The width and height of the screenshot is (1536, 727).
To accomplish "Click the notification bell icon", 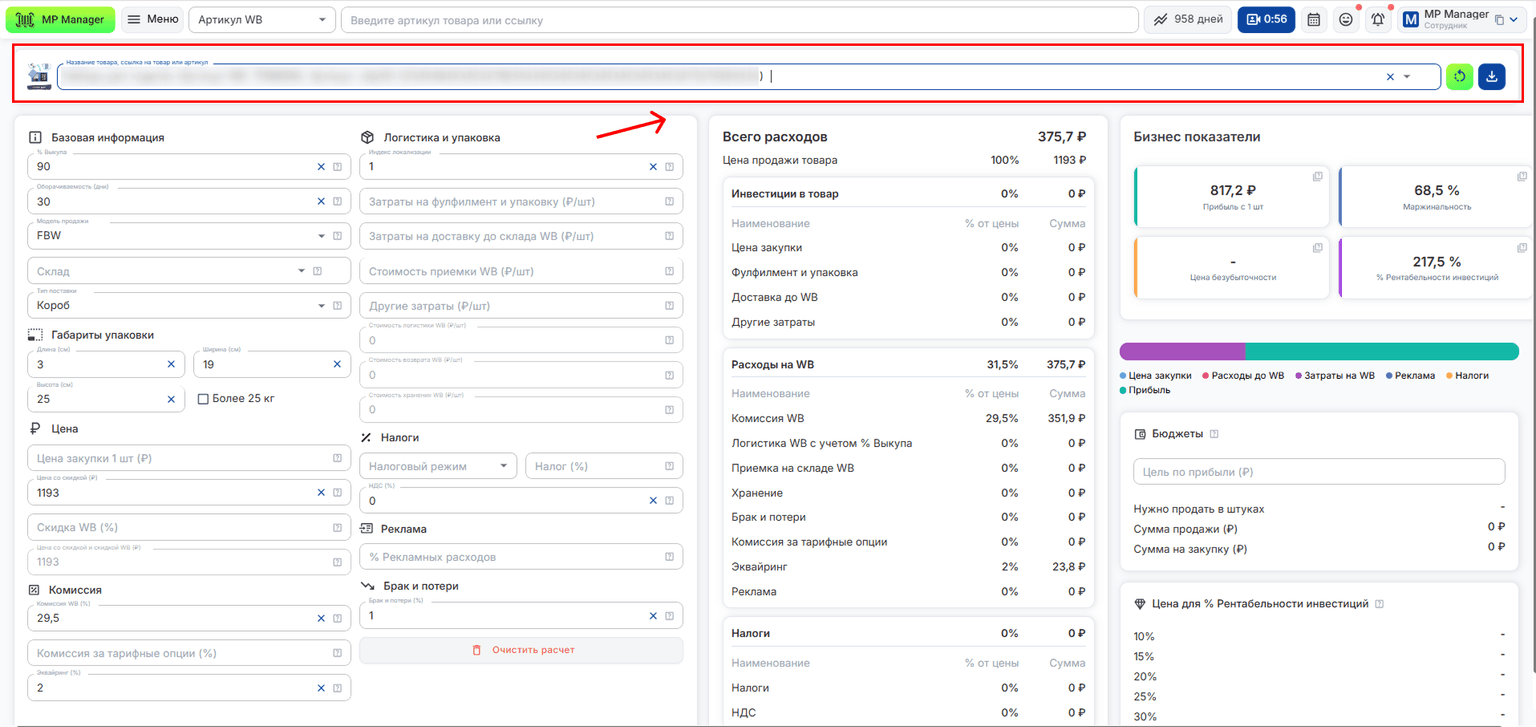I will tap(1378, 19).
